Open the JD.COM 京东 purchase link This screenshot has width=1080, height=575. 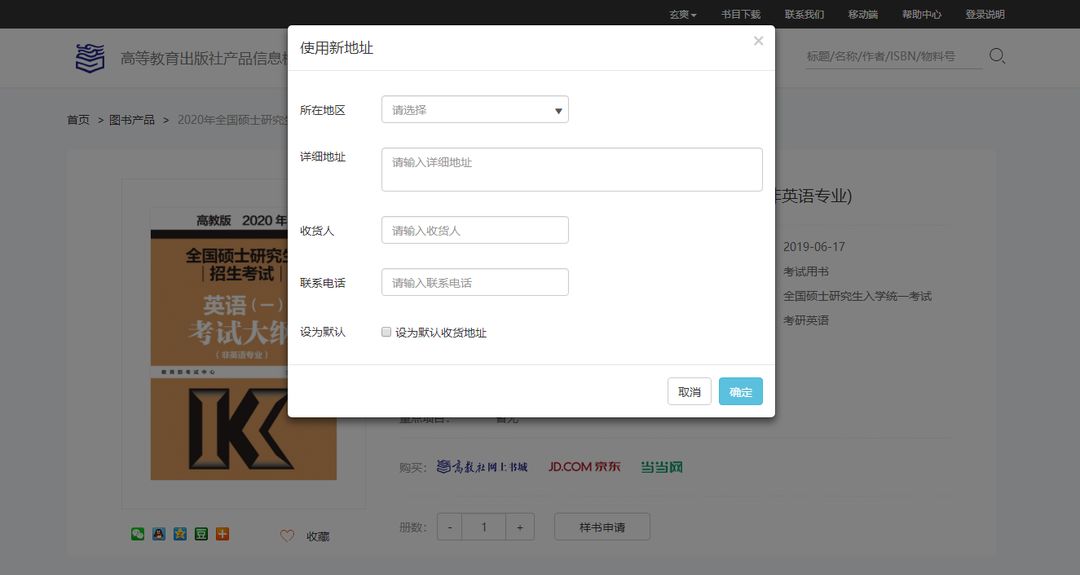584,467
